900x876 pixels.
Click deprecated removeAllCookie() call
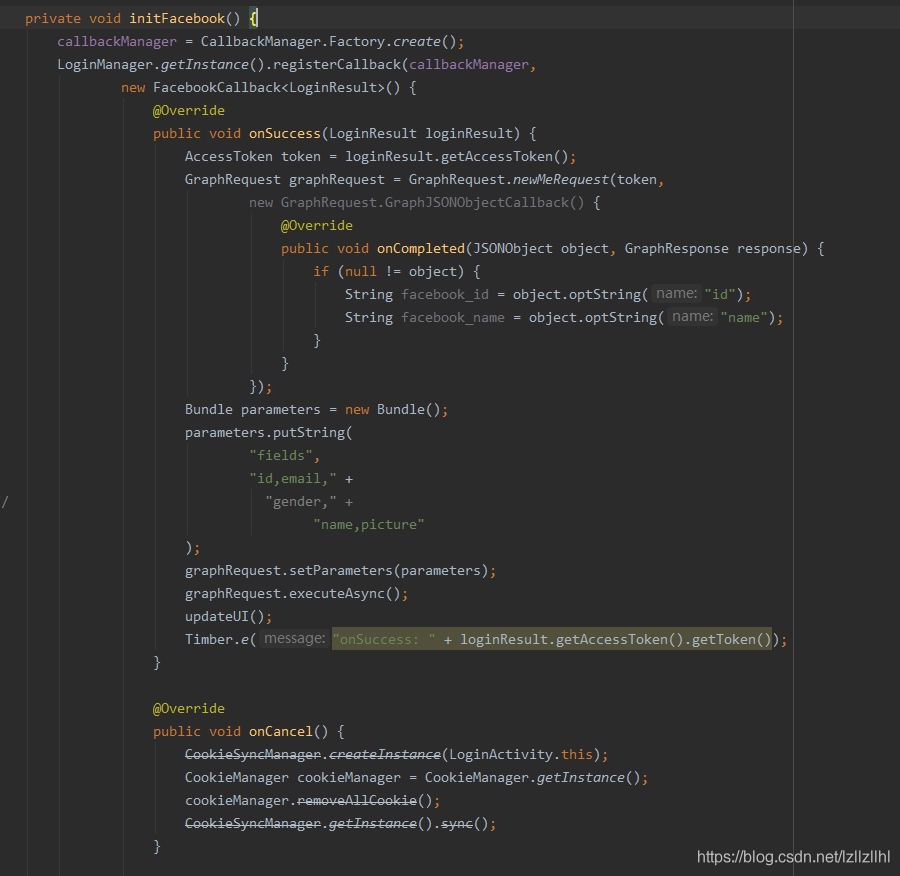[364, 800]
